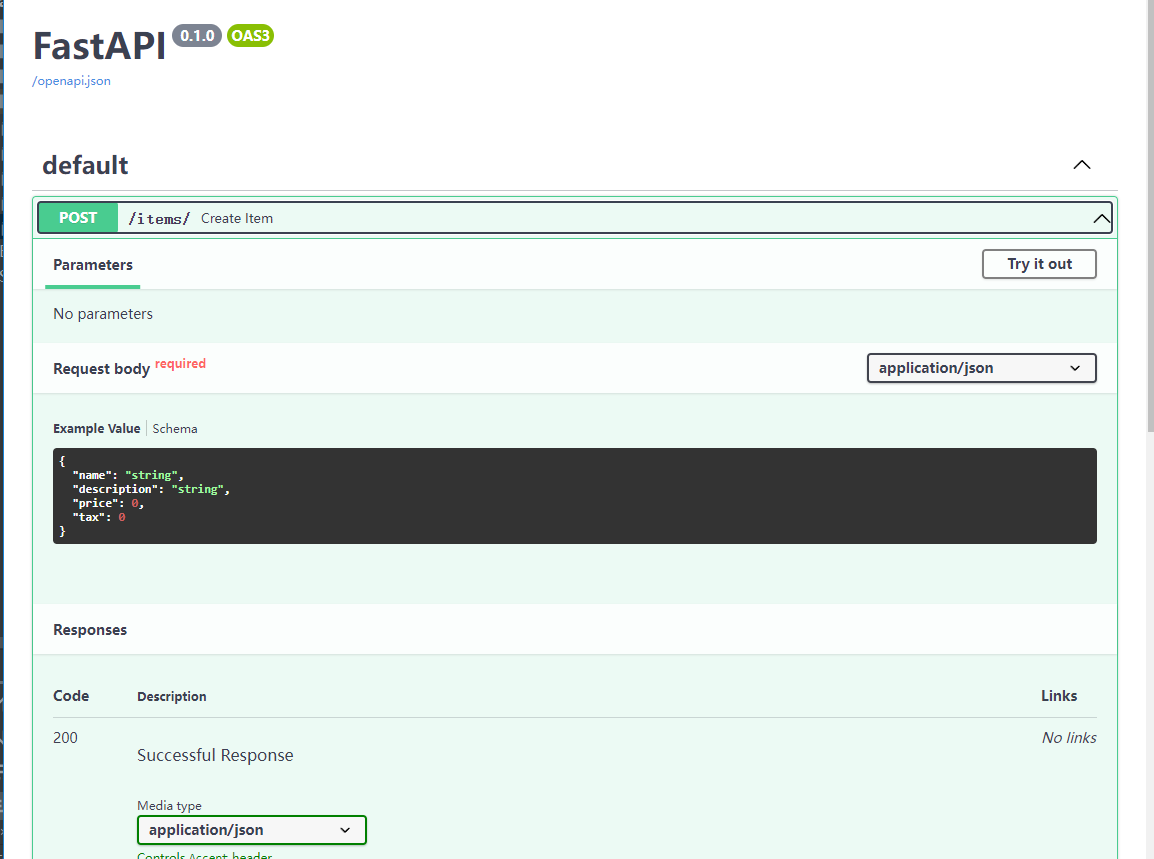Click the Try it out button
The height and width of the screenshot is (859, 1154).
(1039, 264)
